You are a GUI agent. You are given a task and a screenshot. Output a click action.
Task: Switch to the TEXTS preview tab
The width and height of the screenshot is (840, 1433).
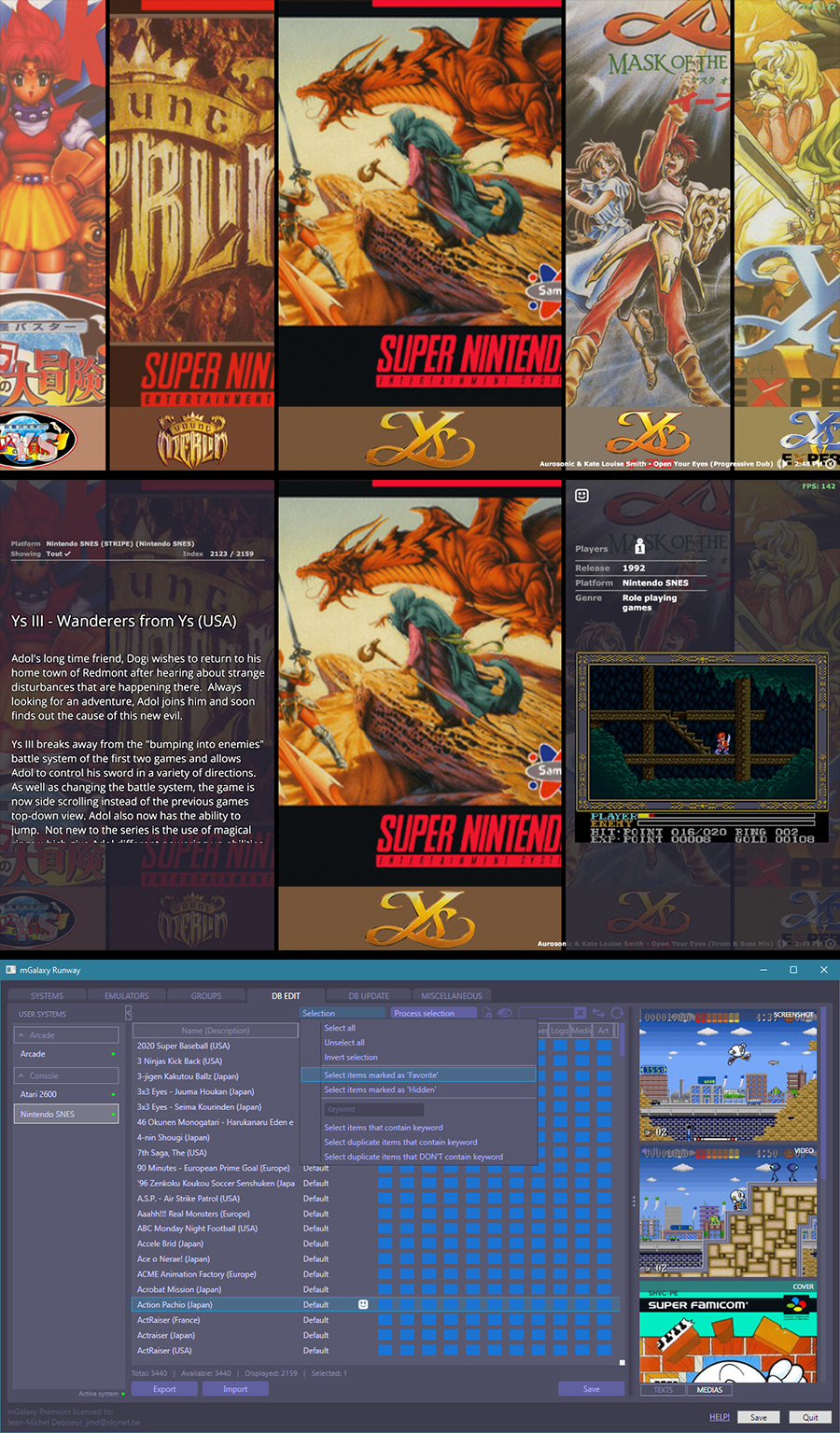click(x=664, y=1390)
